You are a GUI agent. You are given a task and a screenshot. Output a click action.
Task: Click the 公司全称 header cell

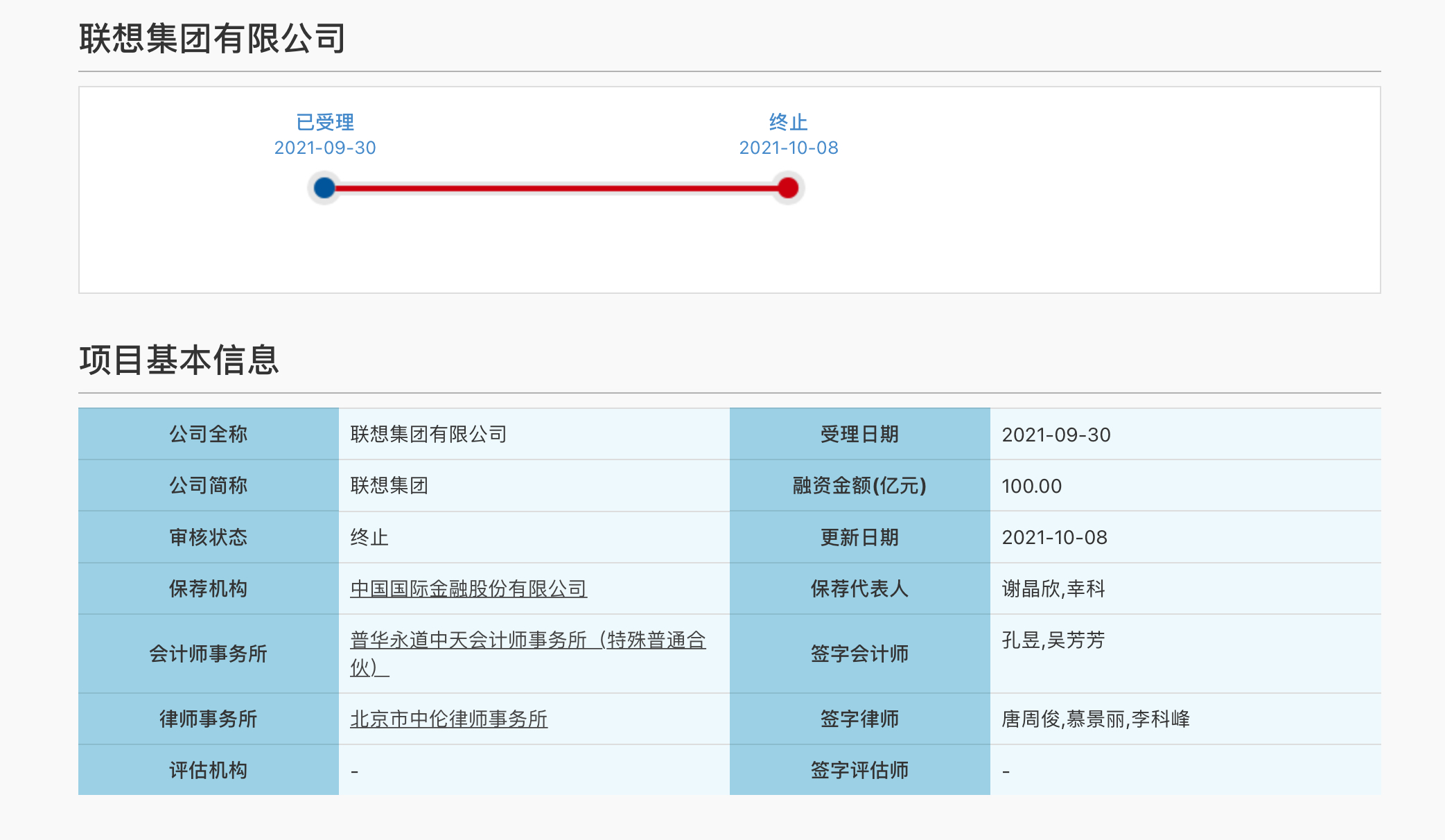click(208, 434)
